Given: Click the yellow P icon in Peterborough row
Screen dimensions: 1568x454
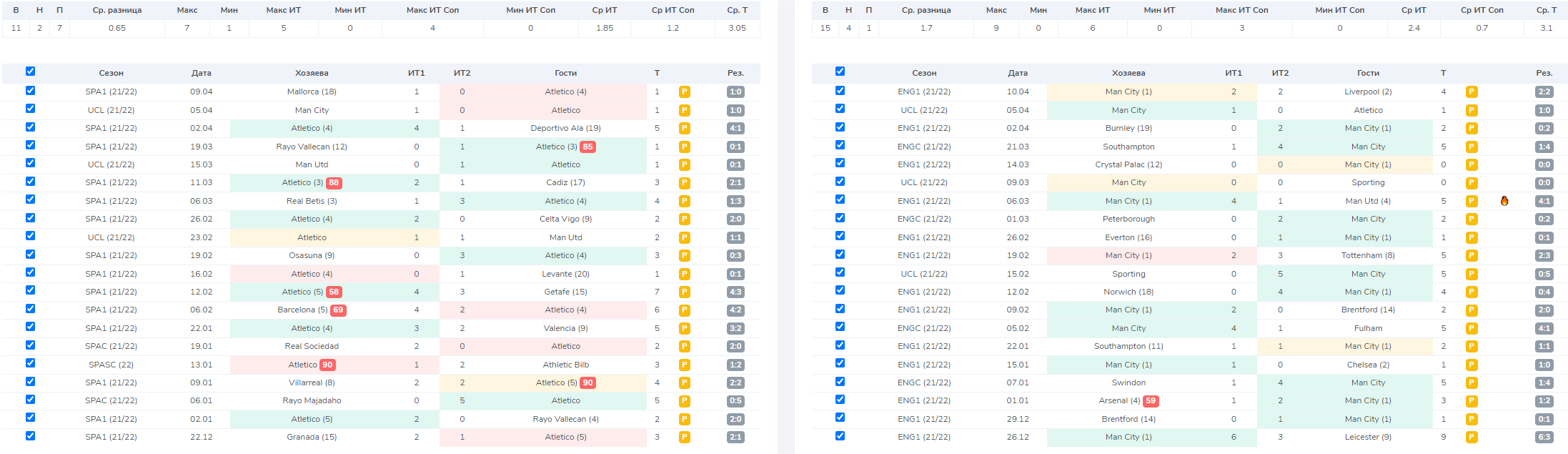Looking at the screenshot, I should [x=1471, y=219].
